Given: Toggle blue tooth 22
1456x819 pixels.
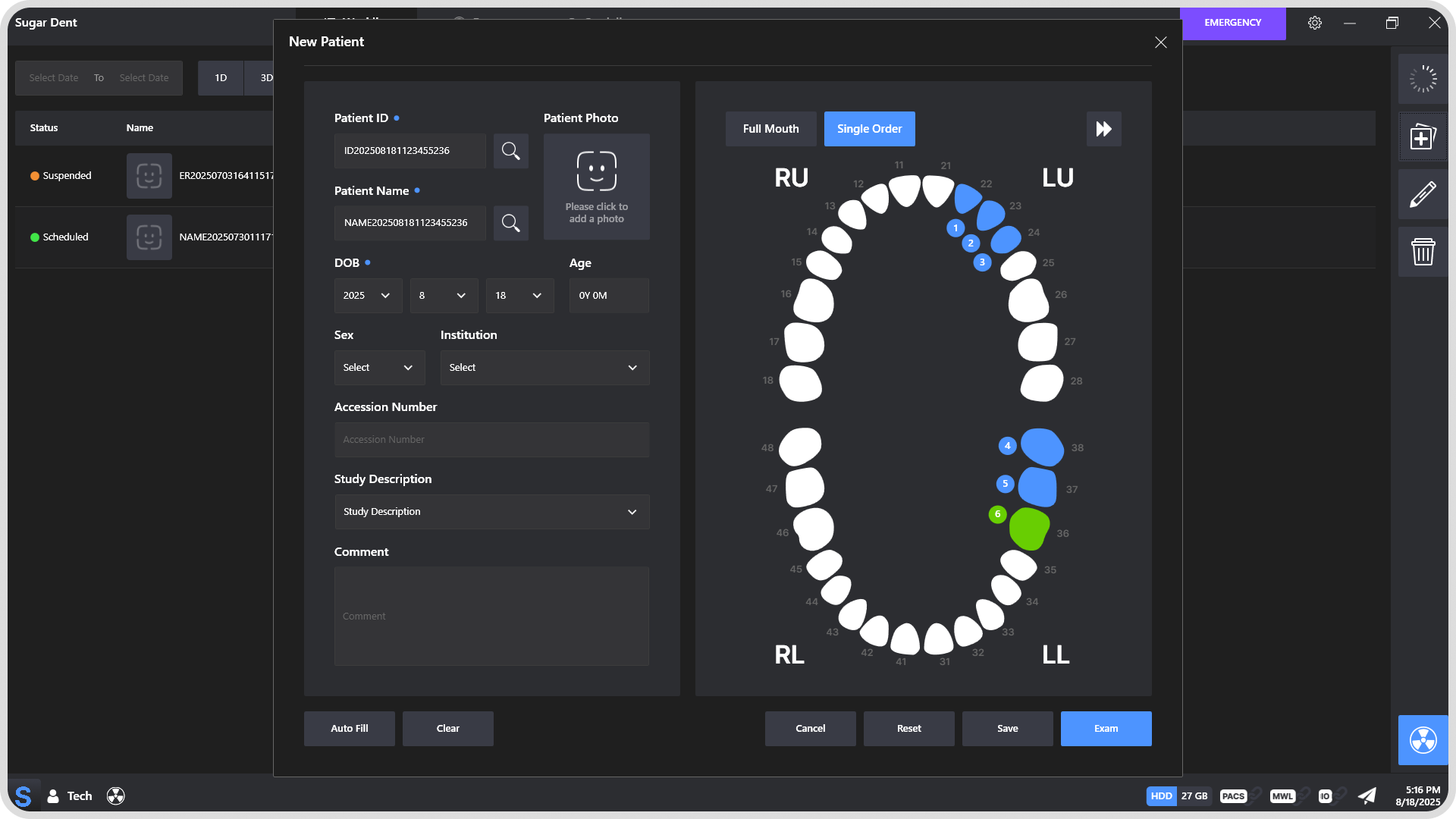Looking at the screenshot, I should 967,198.
